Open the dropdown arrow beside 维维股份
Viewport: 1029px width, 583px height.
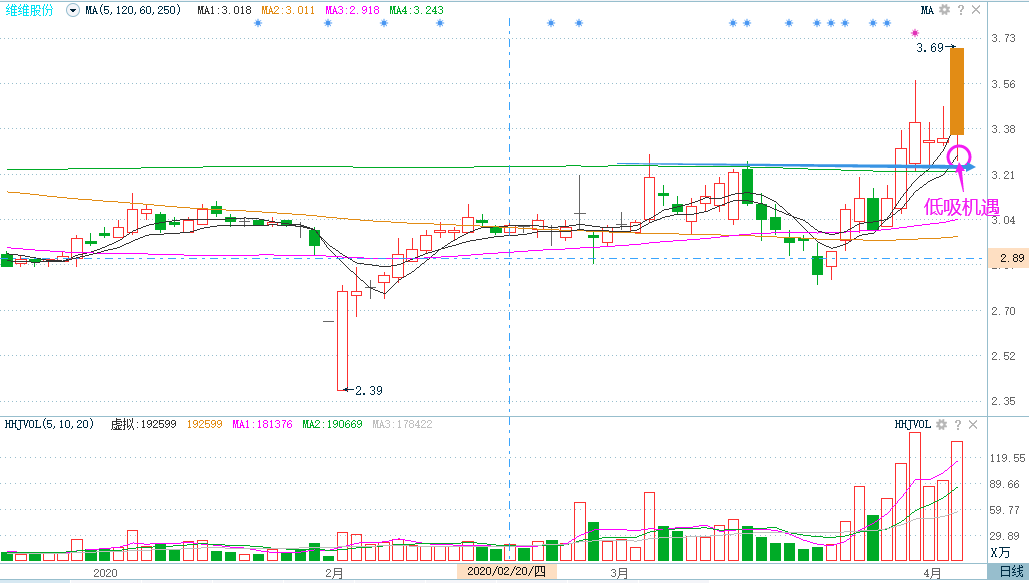coord(73,11)
